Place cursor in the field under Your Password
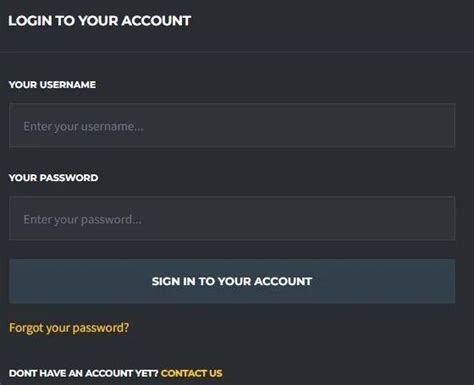 point(232,218)
